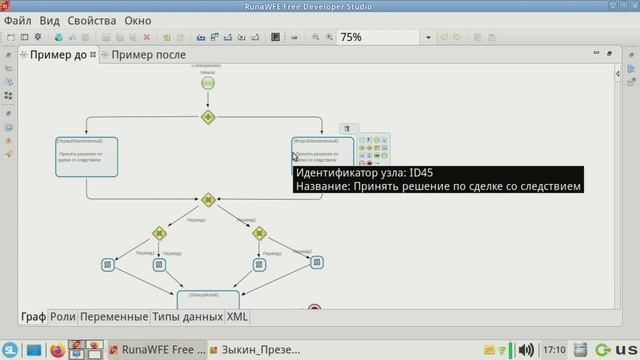Switch to the XML bottom tab
The width and height of the screenshot is (640, 360).
pyautogui.click(x=237, y=317)
